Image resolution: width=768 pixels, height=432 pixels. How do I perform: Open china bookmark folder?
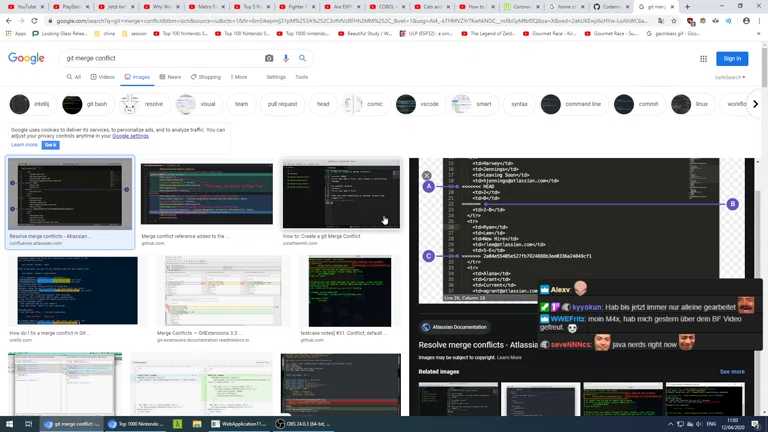tap(105, 34)
